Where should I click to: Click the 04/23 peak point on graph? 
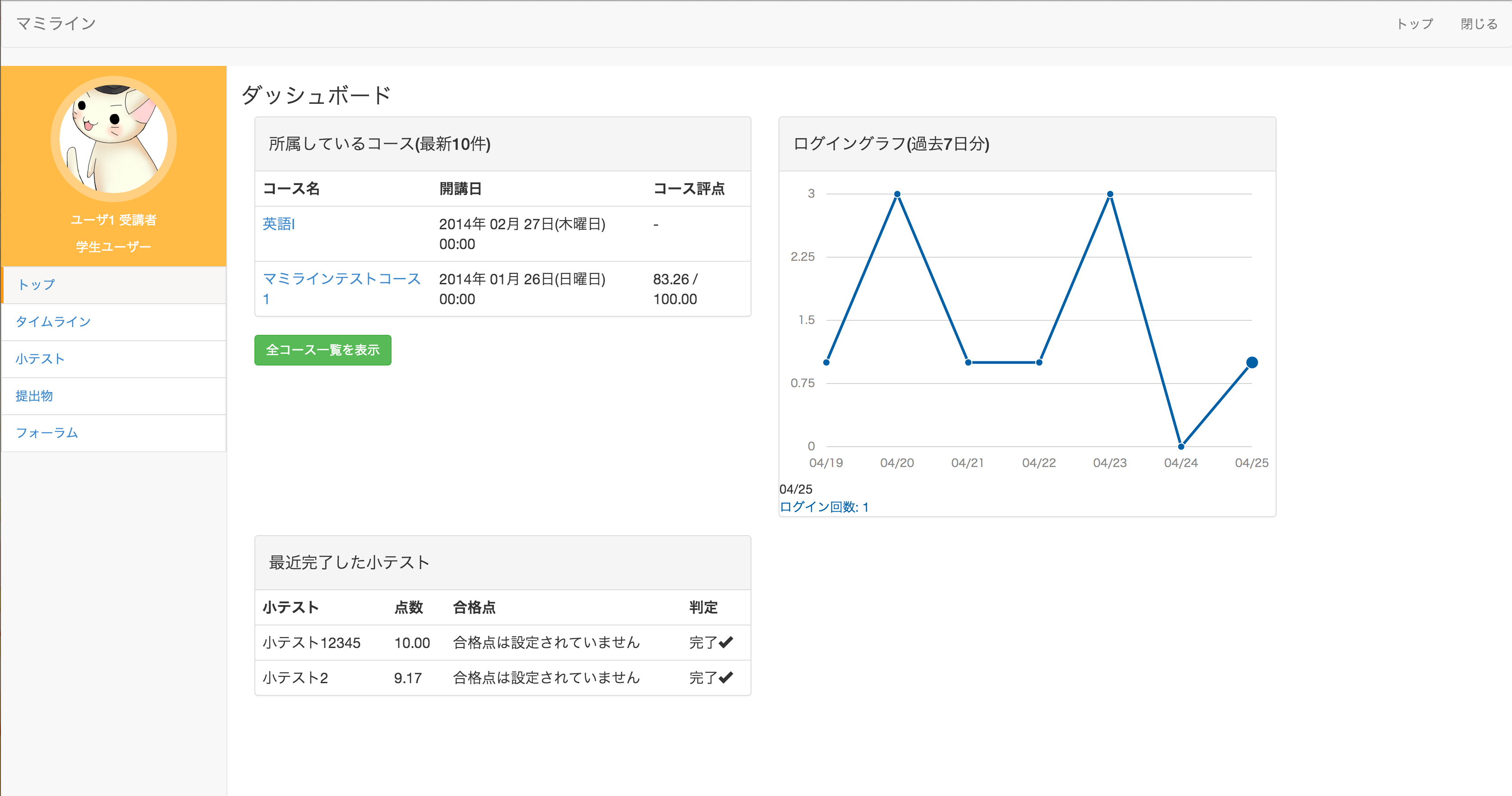pyautogui.click(x=1110, y=194)
